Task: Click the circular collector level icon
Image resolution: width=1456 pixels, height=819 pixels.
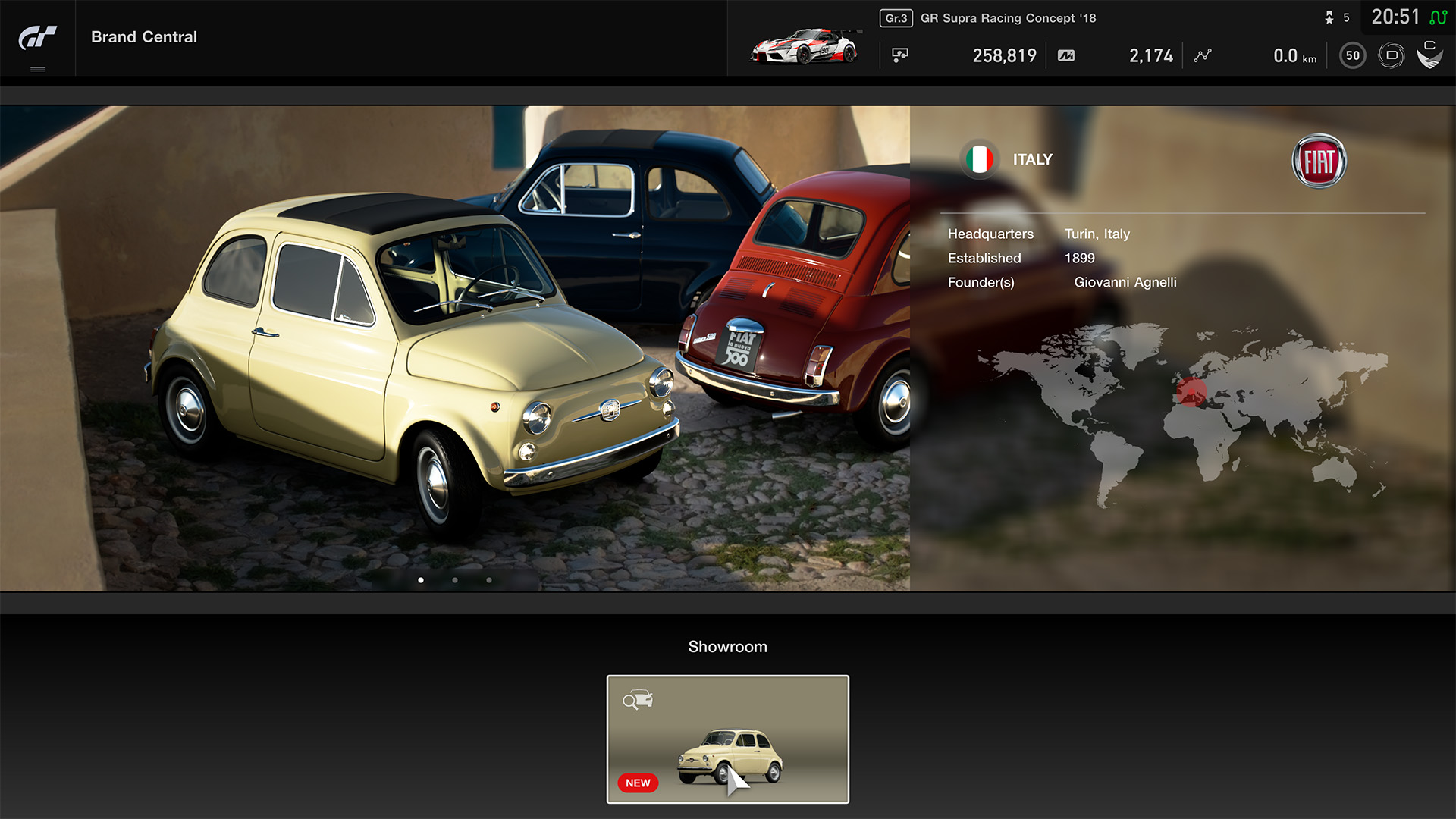Action: pyautogui.click(x=1391, y=55)
